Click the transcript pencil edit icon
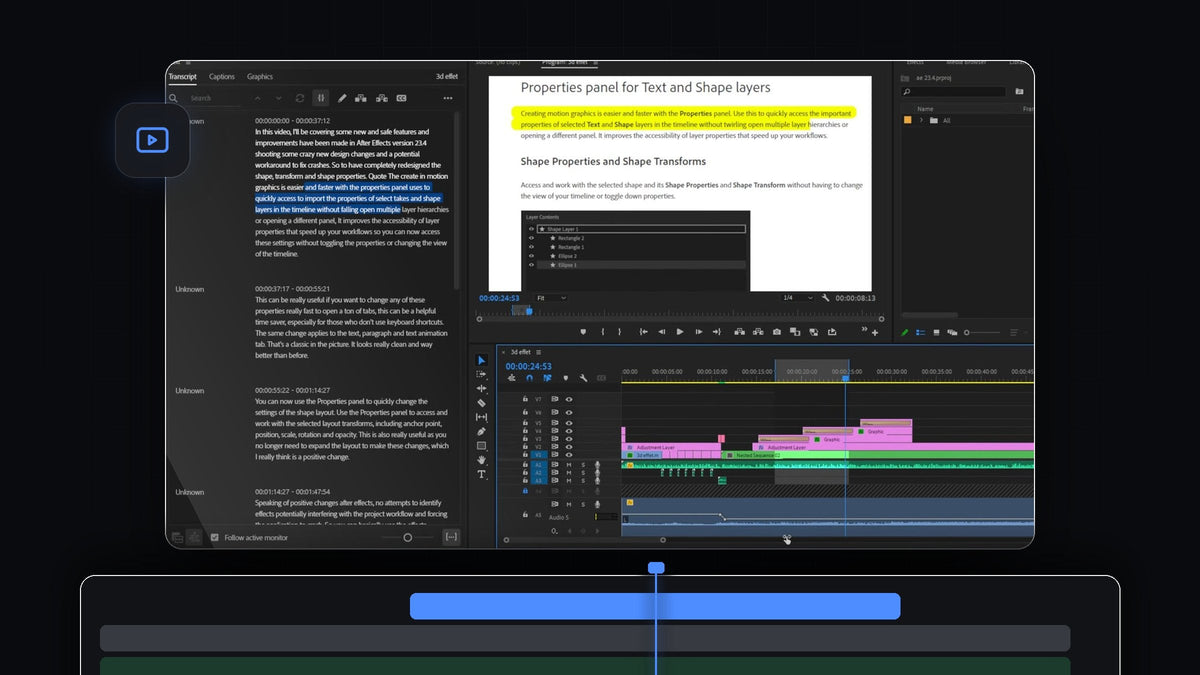Viewport: 1200px width, 675px height. 342,98
